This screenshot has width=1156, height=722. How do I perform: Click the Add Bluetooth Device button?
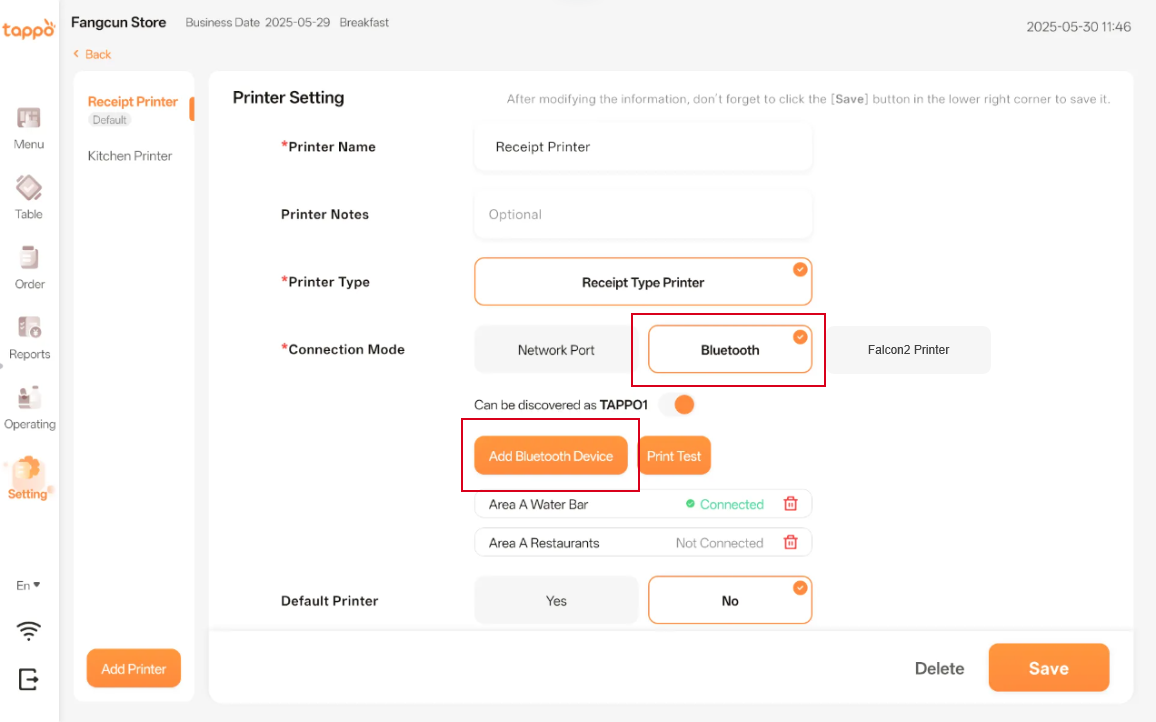[550, 456]
